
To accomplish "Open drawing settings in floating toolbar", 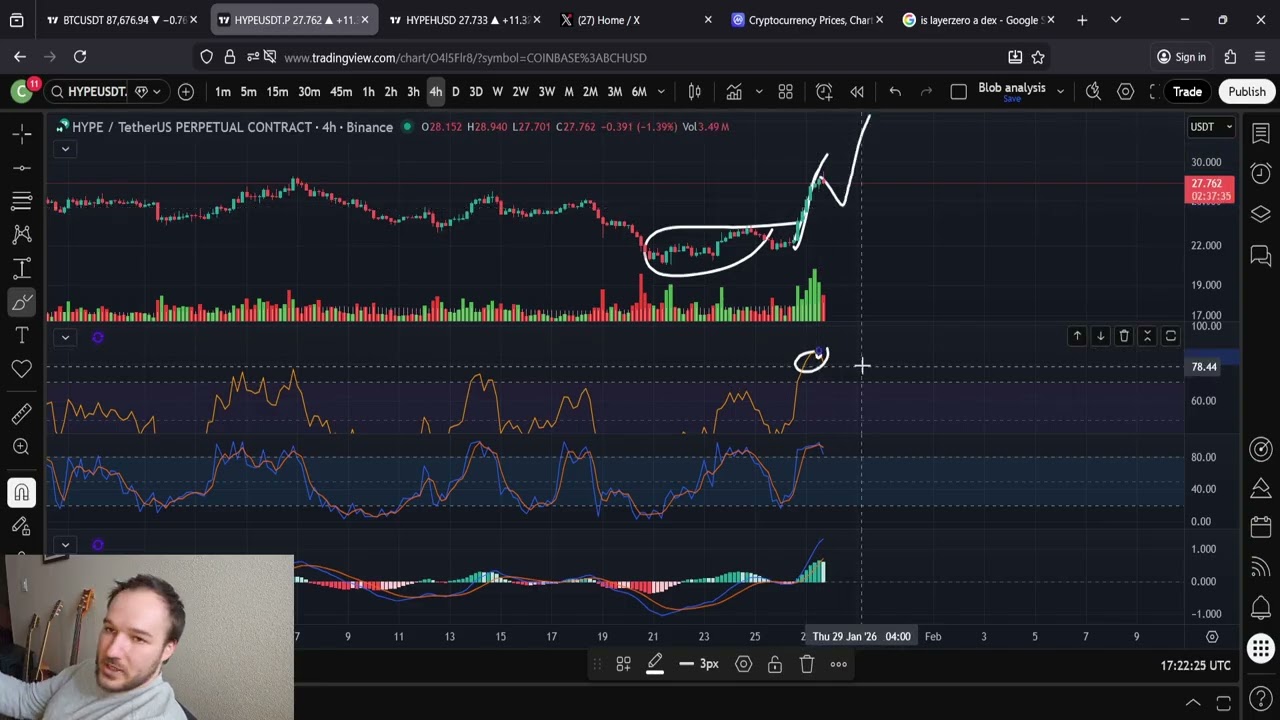I will (743, 664).
